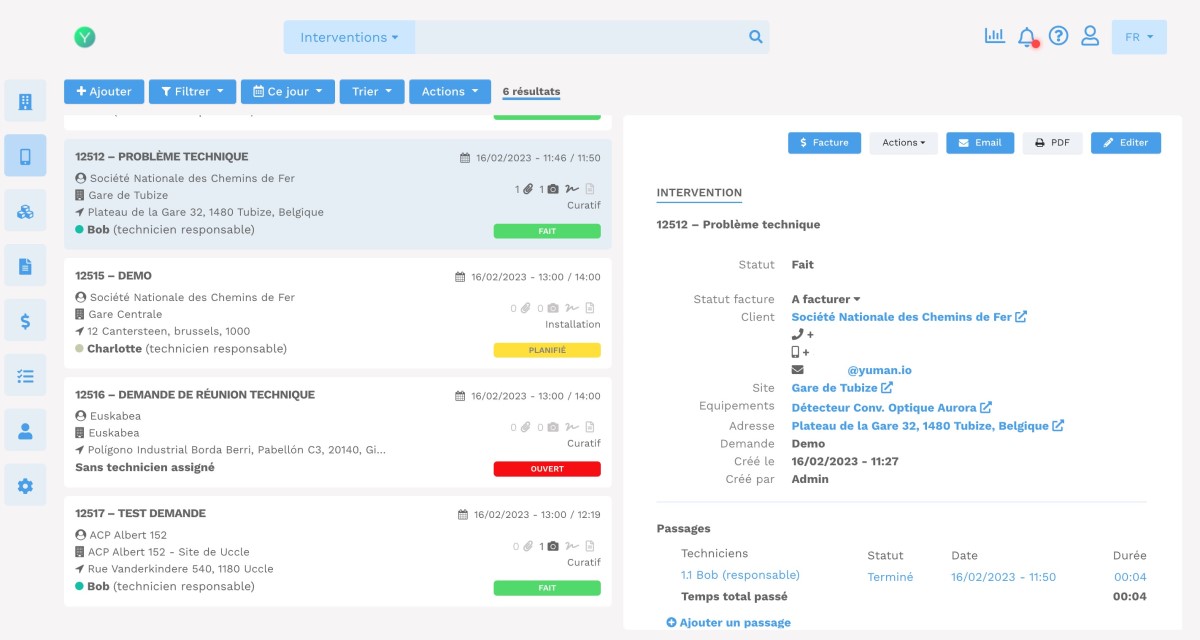Click the red OUVERT status badge

pyautogui.click(x=547, y=469)
